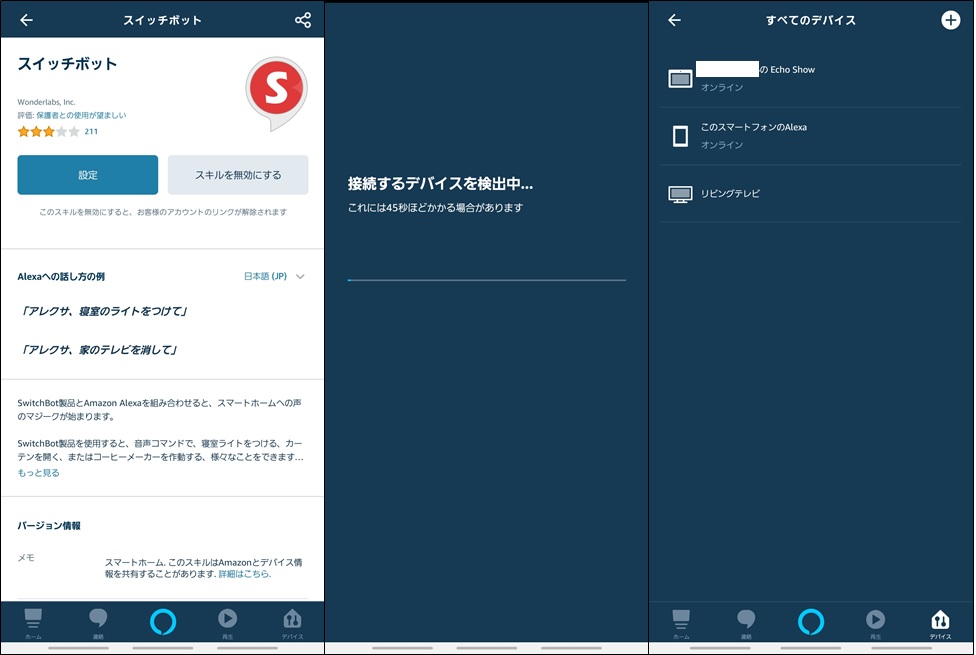Viewport: 976px width, 655px height.
Task: Open the 日本語 (JP) language dropdown
Action: [x=274, y=276]
